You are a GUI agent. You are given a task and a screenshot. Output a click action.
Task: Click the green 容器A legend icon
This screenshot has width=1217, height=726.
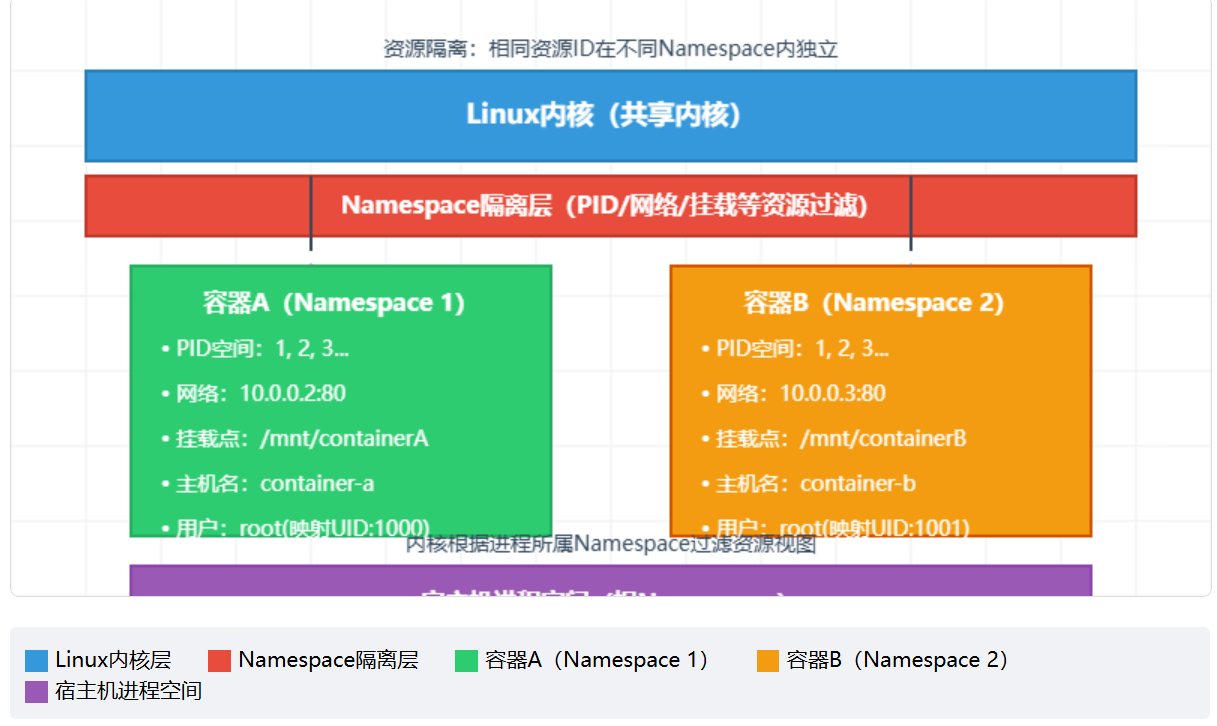[x=465, y=660]
